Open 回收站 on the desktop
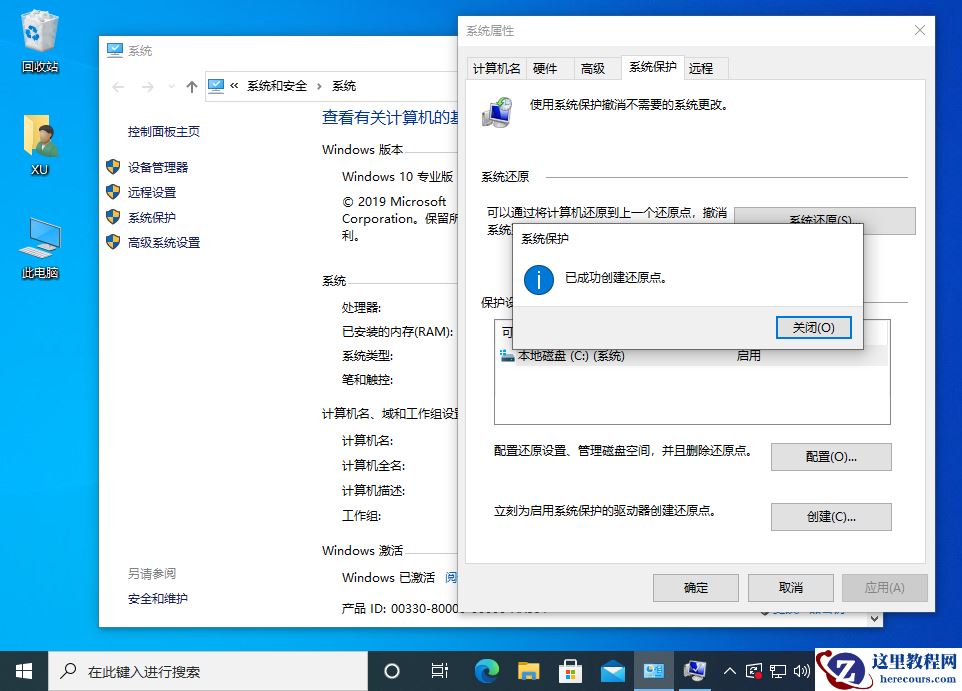This screenshot has height=691, width=962. click(x=37, y=35)
